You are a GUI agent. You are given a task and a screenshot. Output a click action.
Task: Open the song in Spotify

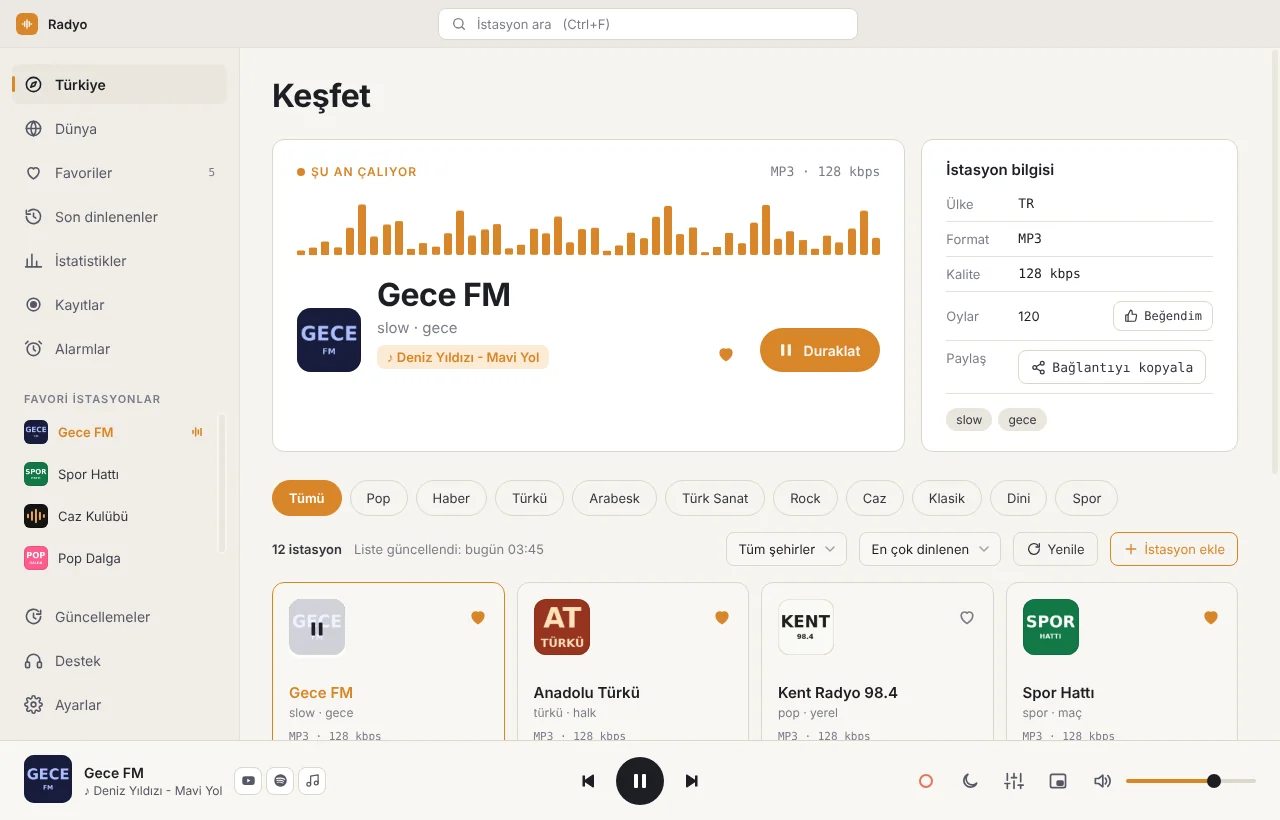pyautogui.click(x=281, y=781)
